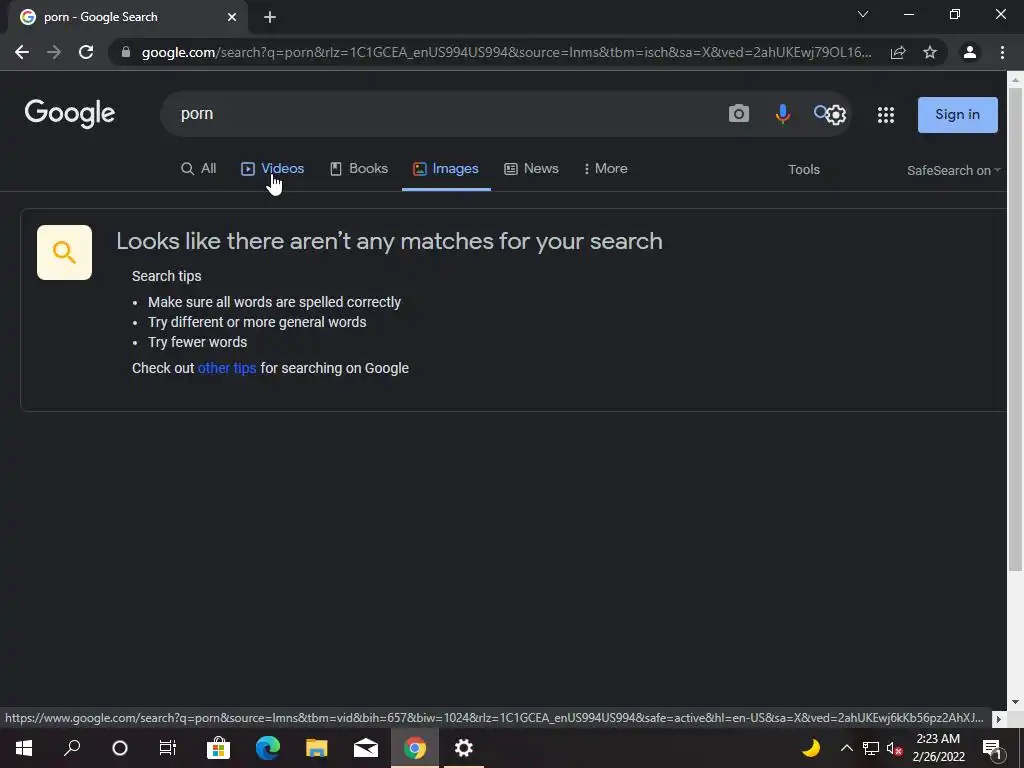Click the page vertical scrollbar
This screenshot has width=1024, height=768.
pos(1015,327)
